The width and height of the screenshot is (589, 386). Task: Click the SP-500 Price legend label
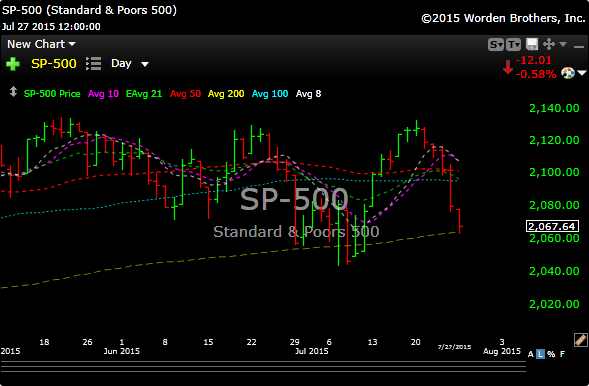click(x=52, y=94)
